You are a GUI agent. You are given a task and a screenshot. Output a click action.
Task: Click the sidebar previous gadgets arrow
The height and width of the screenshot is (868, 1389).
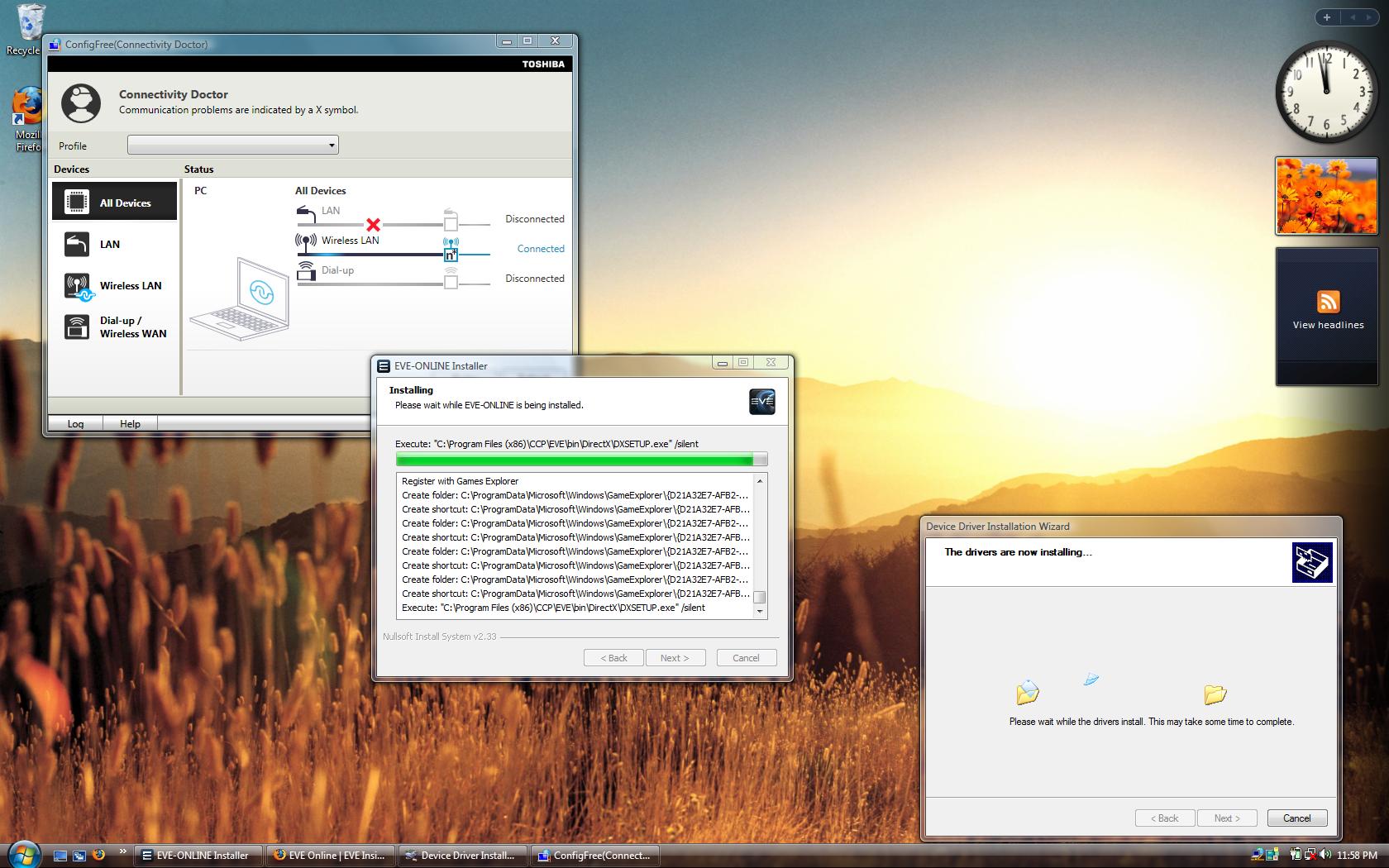[x=1353, y=17]
